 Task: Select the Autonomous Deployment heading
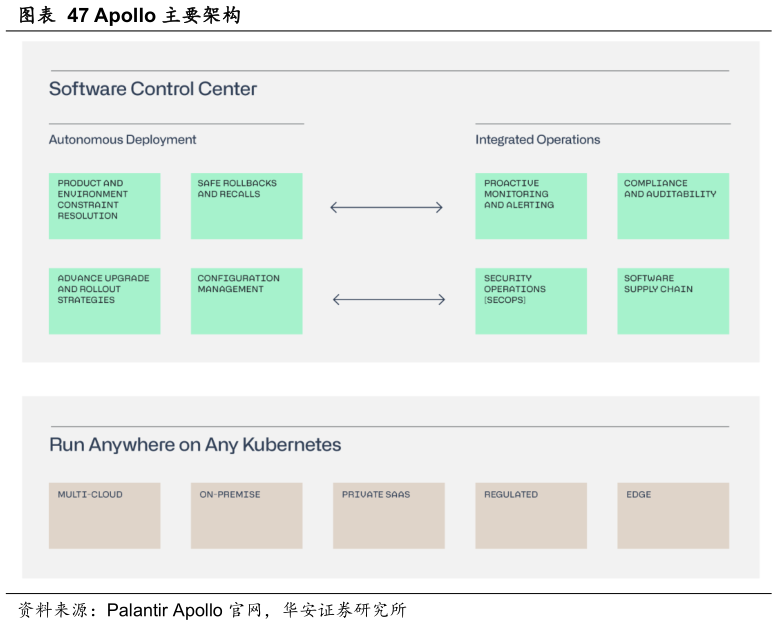(x=122, y=140)
